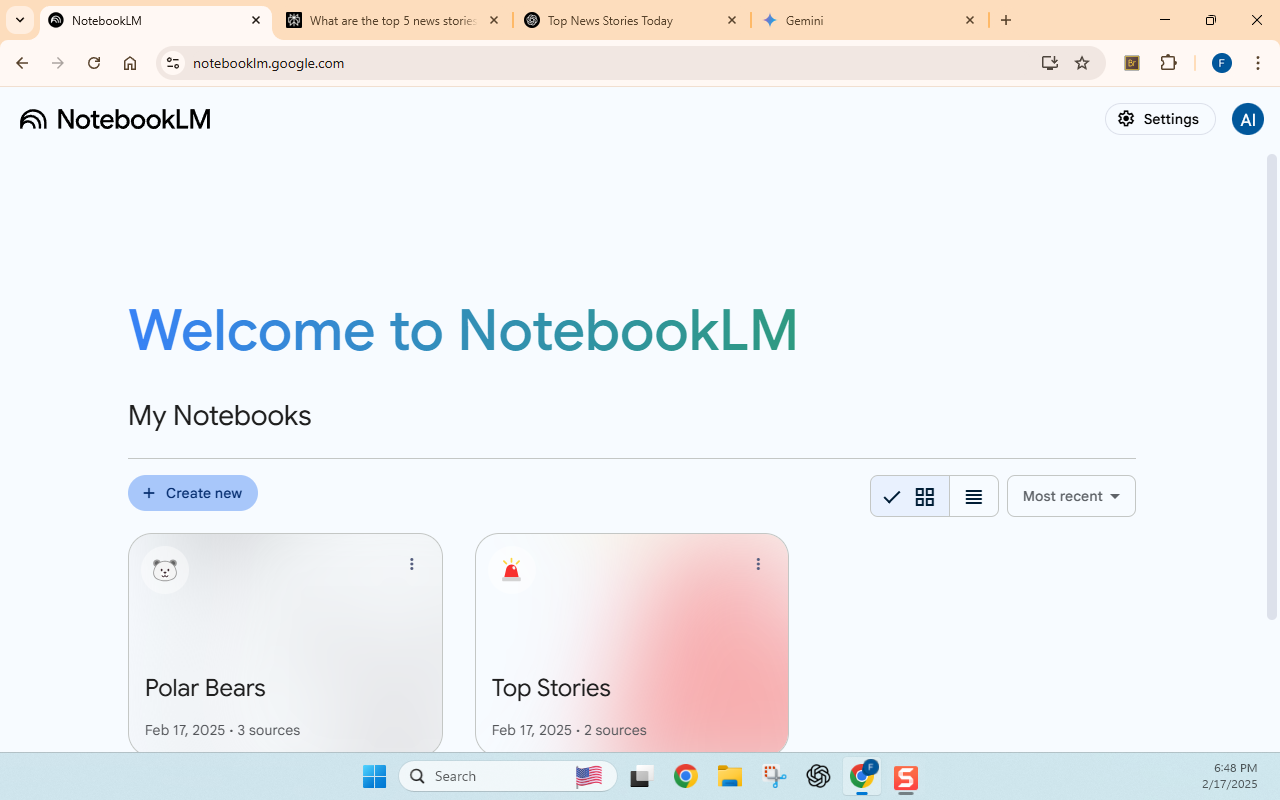This screenshot has height=800, width=1280.
Task: Open the AI account avatar
Action: tap(1247, 119)
